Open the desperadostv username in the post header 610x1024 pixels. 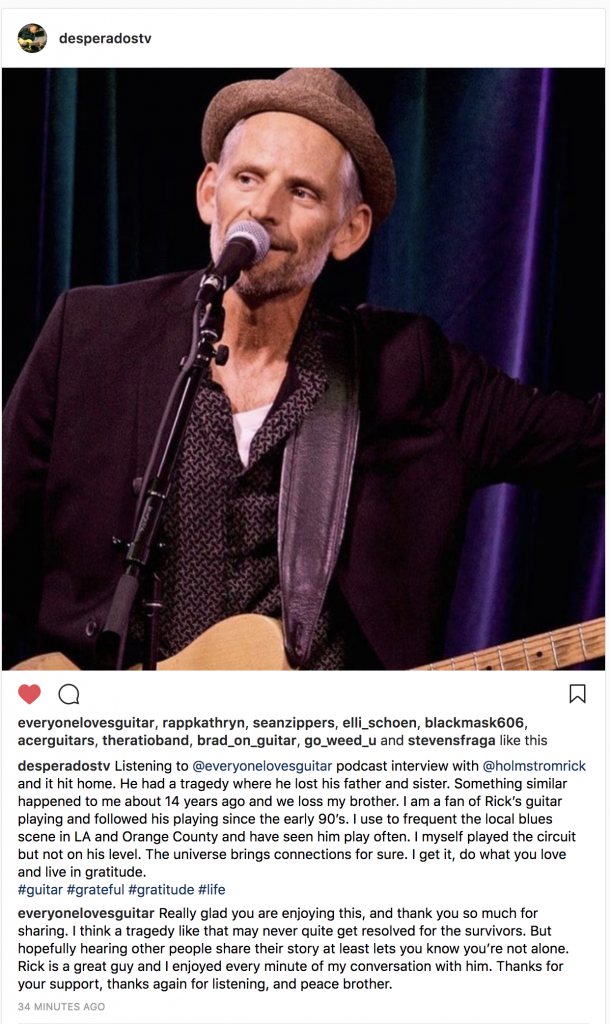tap(105, 39)
